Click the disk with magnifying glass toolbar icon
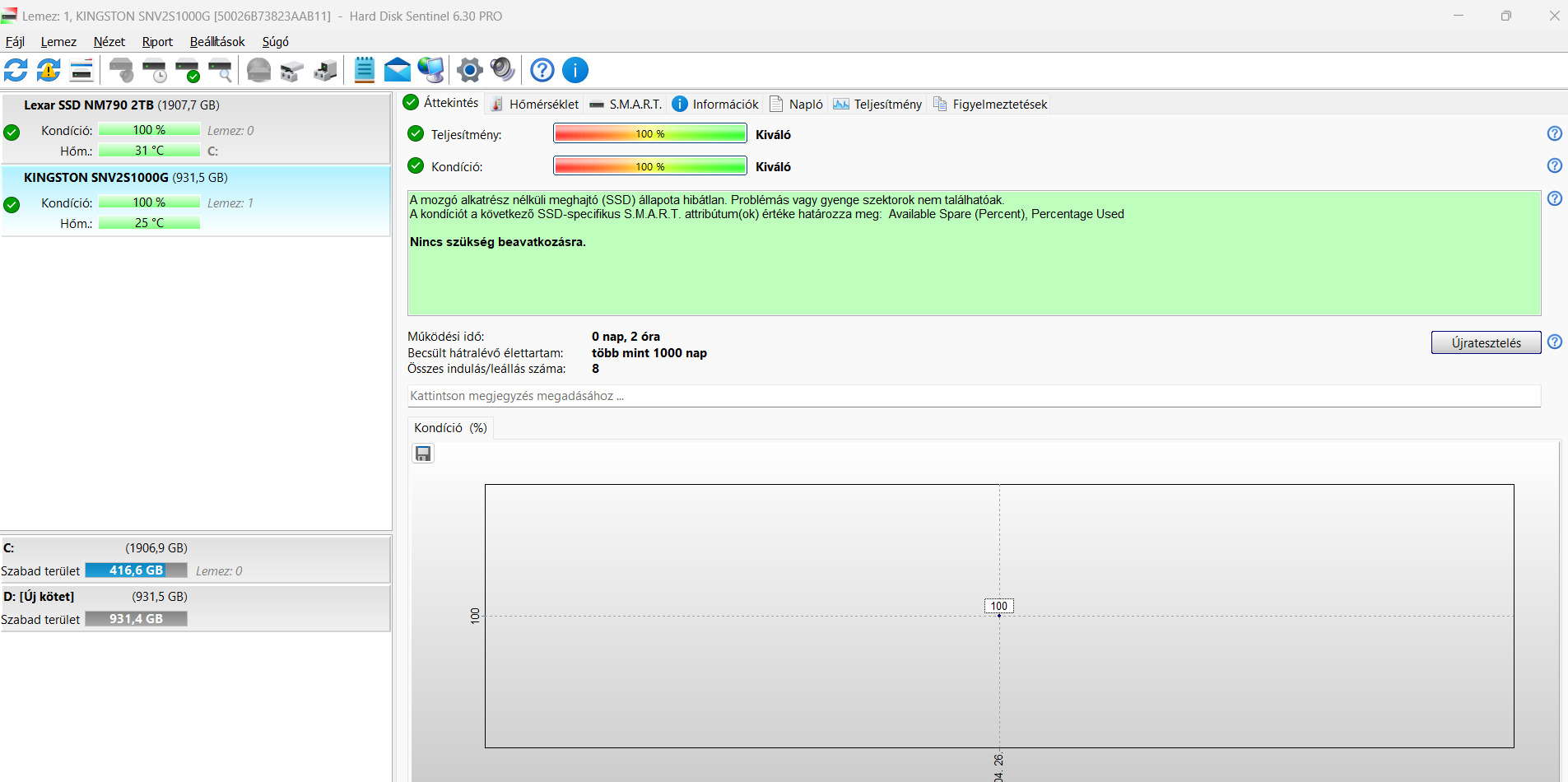 [220, 70]
